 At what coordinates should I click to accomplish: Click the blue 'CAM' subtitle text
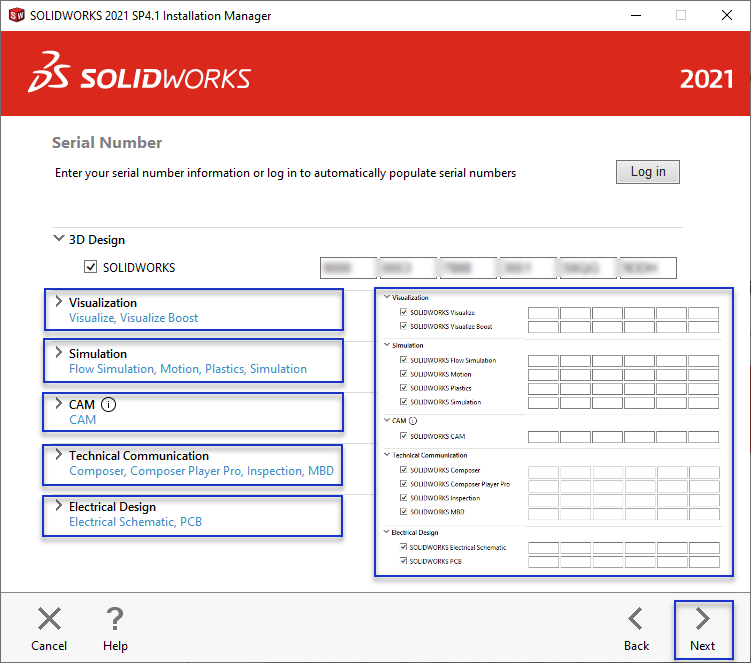coord(82,420)
